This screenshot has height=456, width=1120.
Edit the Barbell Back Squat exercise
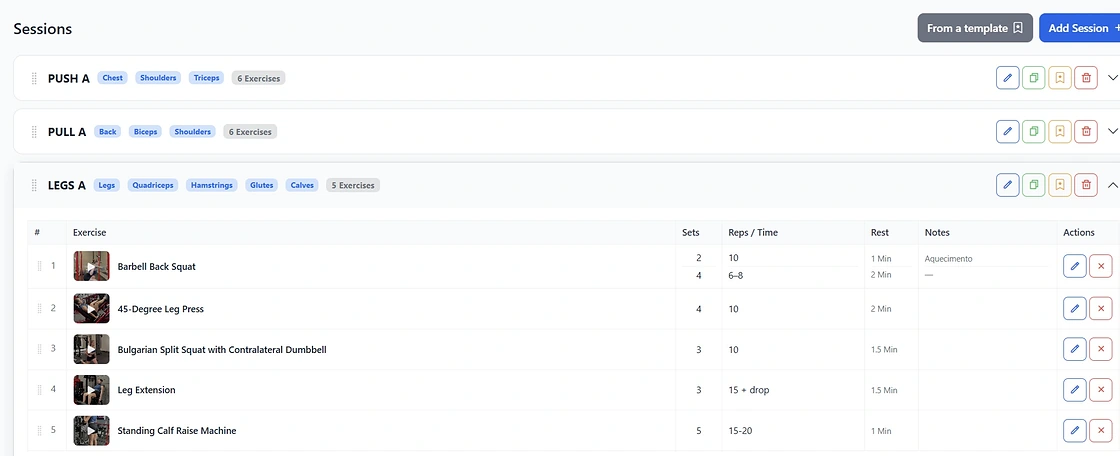[x=1074, y=267]
